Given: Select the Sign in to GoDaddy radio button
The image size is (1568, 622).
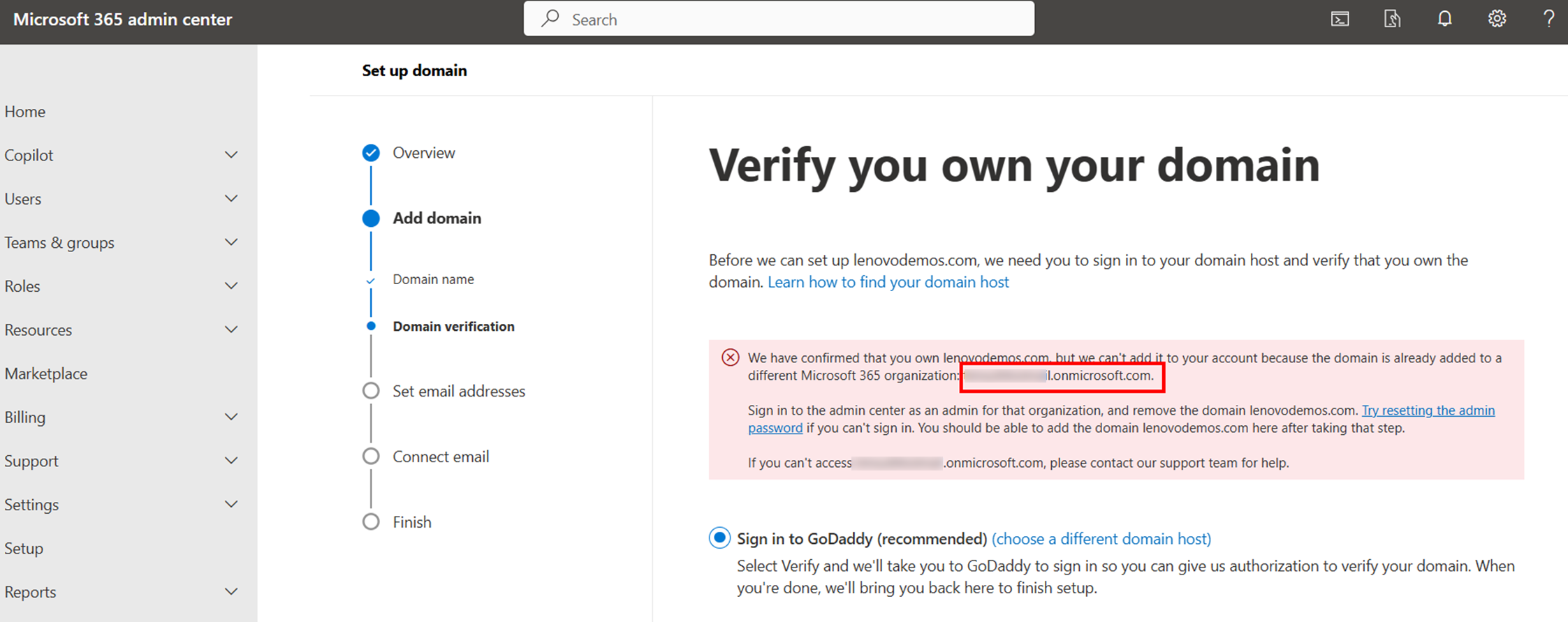Looking at the screenshot, I should [719, 538].
